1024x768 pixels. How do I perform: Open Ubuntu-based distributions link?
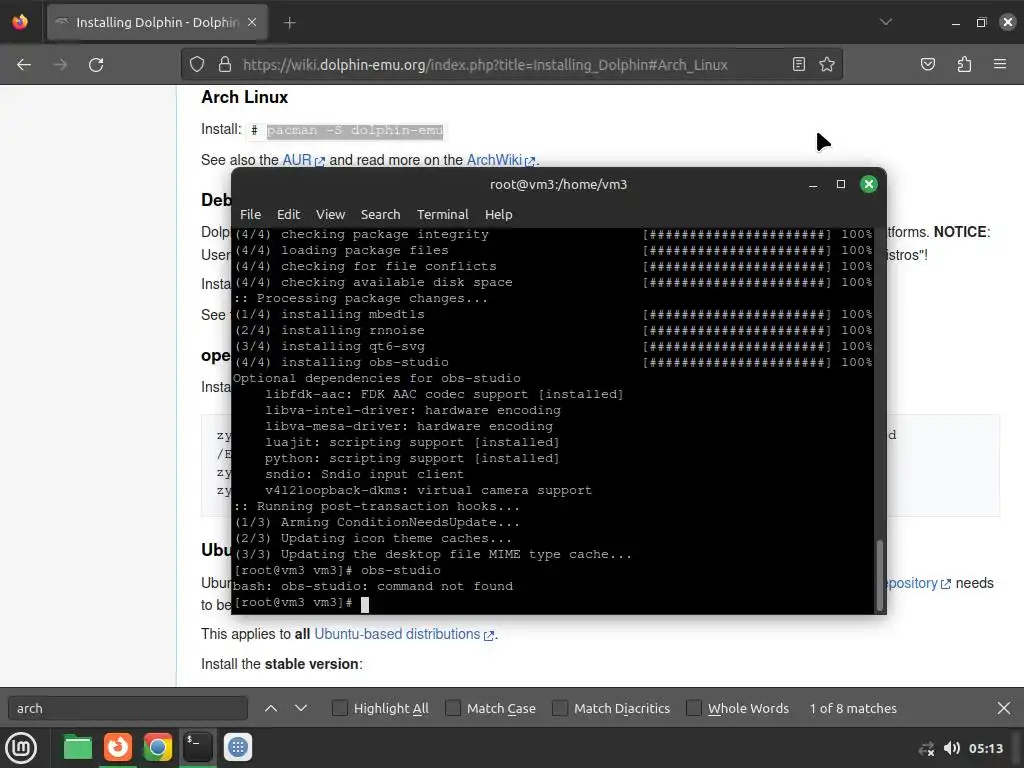click(x=404, y=634)
